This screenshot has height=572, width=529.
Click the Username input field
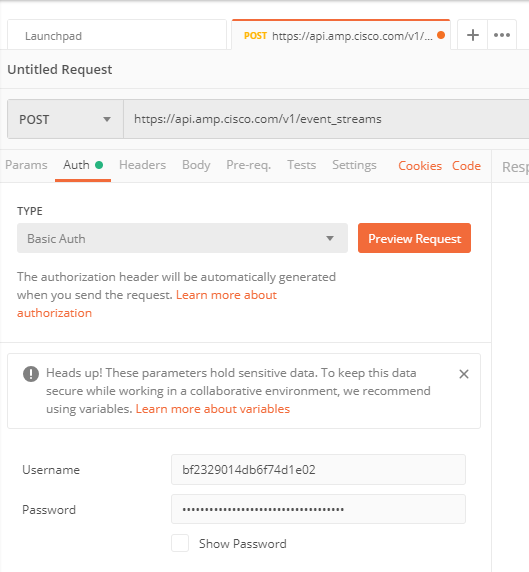click(x=318, y=469)
